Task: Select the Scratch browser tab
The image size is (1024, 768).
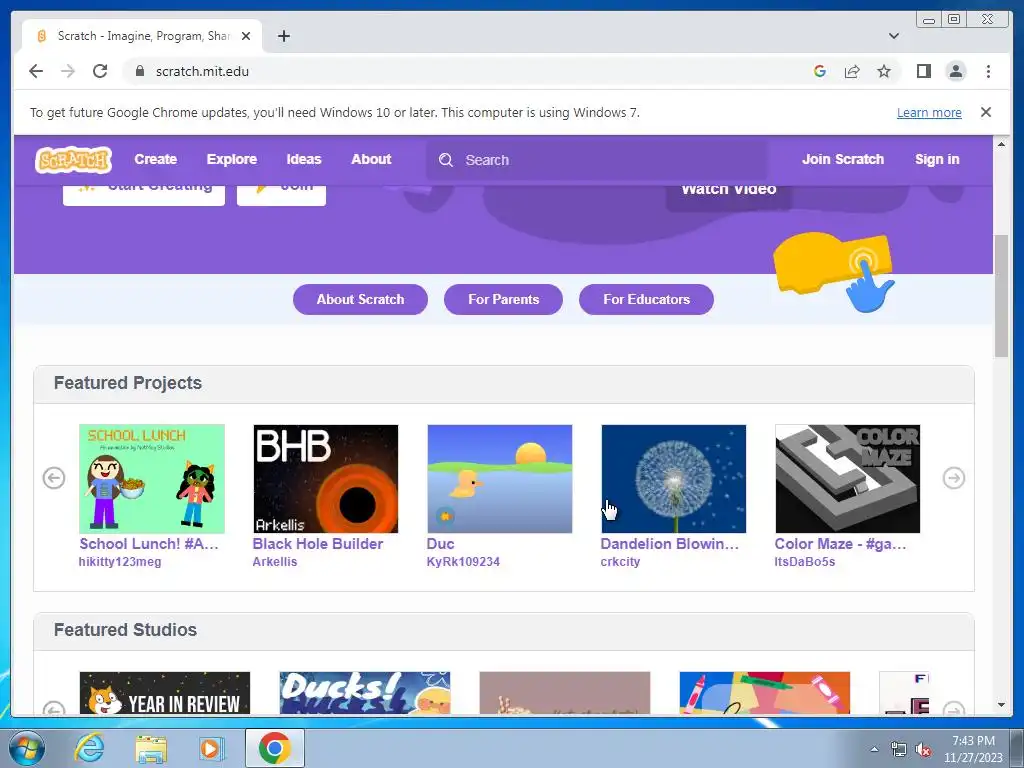Action: coord(142,36)
